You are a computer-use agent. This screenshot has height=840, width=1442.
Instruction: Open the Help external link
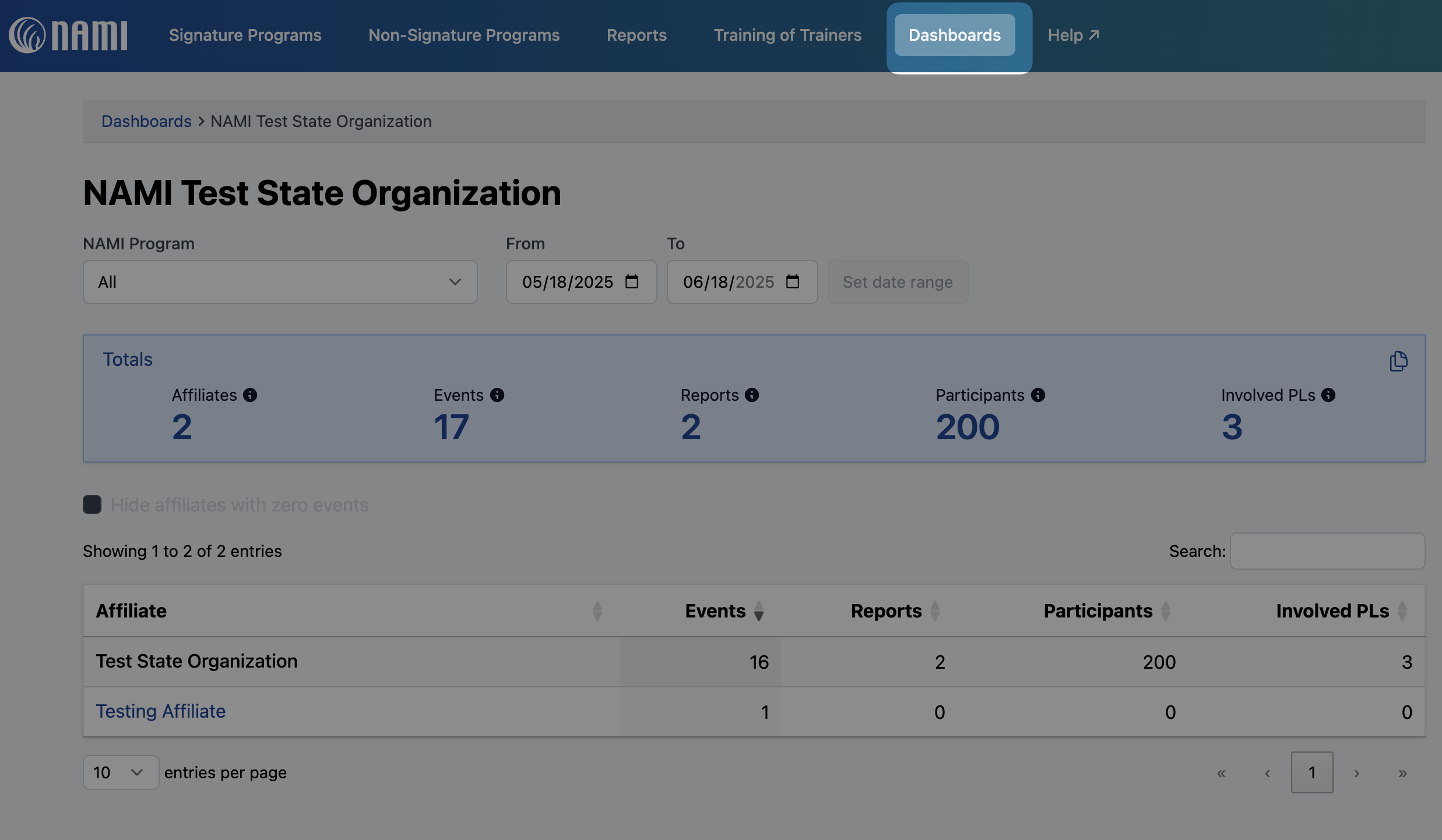1073,35
